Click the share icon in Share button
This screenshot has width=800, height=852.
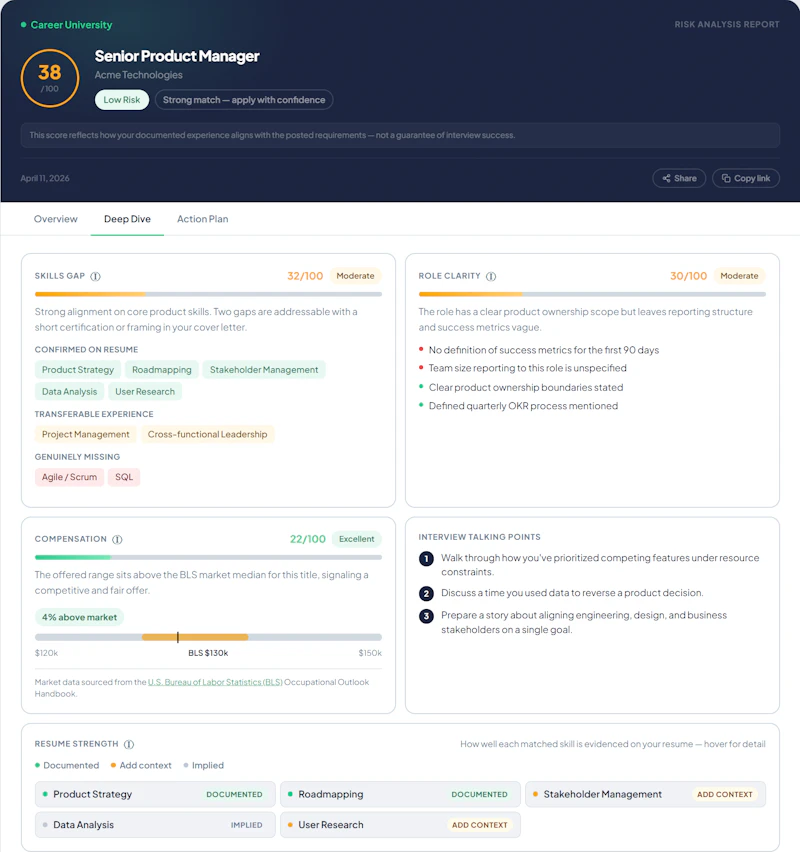(666, 178)
